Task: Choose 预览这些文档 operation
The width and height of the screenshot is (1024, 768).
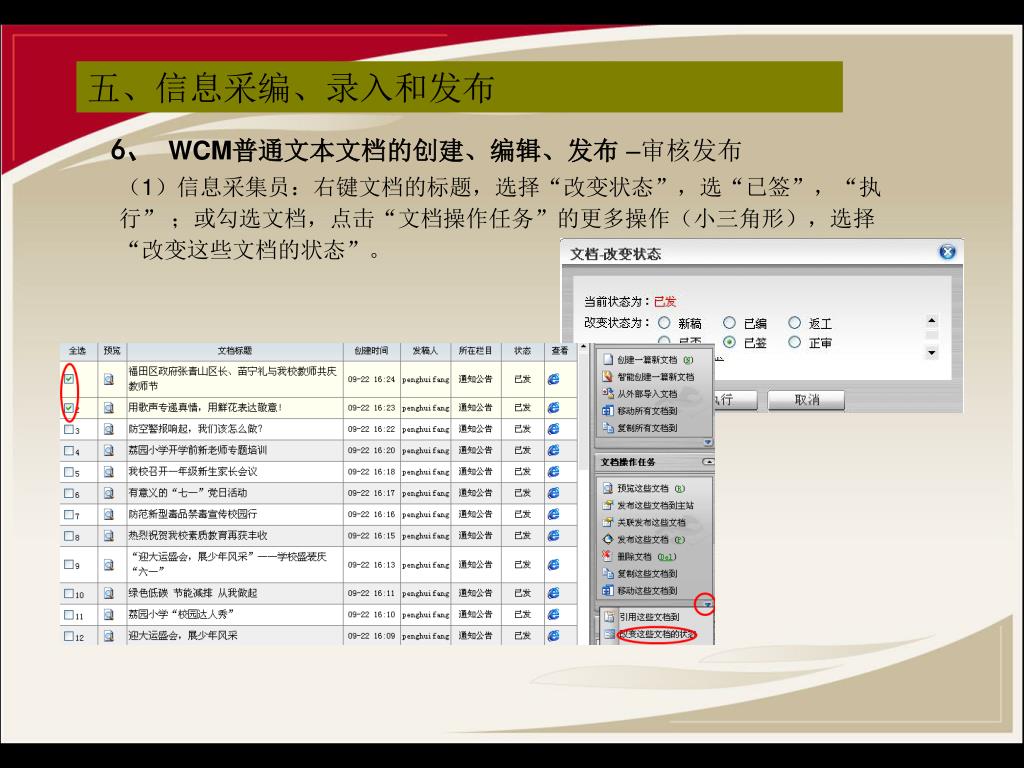Action: [x=644, y=488]
